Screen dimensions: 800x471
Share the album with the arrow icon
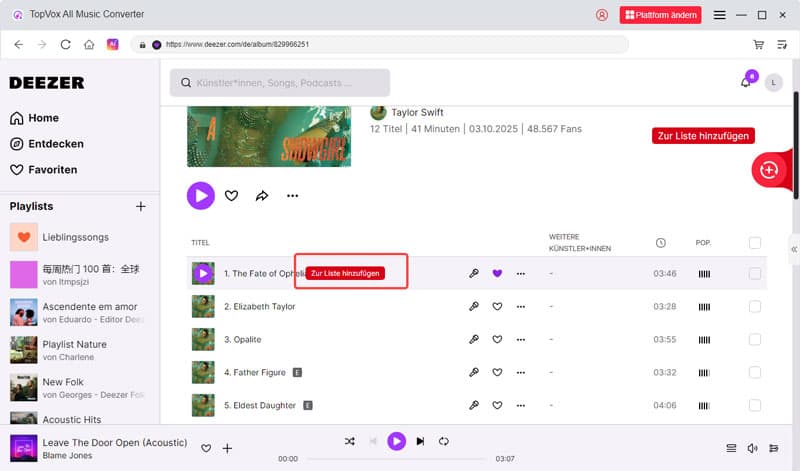262,196
